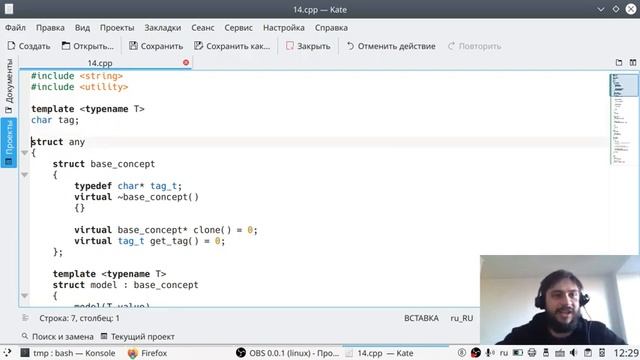Click the Поиск и замена magnifier icon
640x360 pixels.
[25, 336]
